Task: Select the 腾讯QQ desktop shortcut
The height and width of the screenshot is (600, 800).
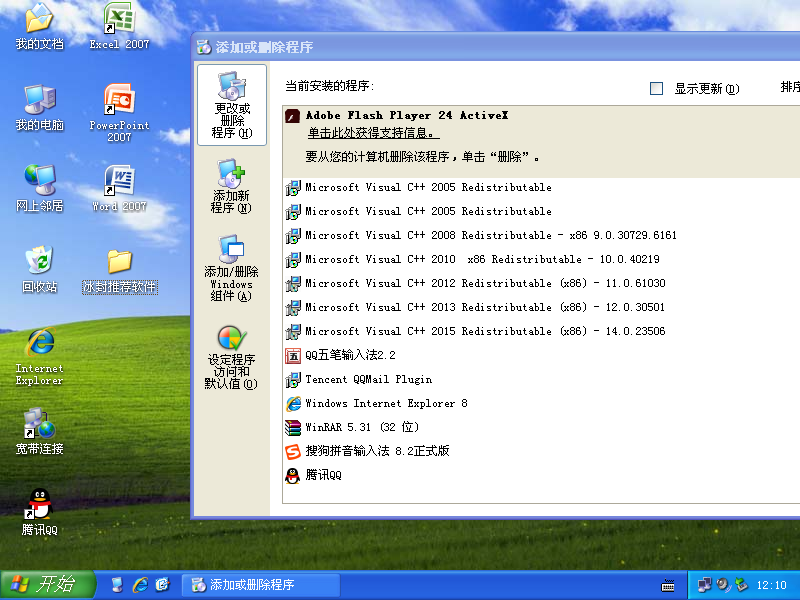Action: (x=39, y=512)
